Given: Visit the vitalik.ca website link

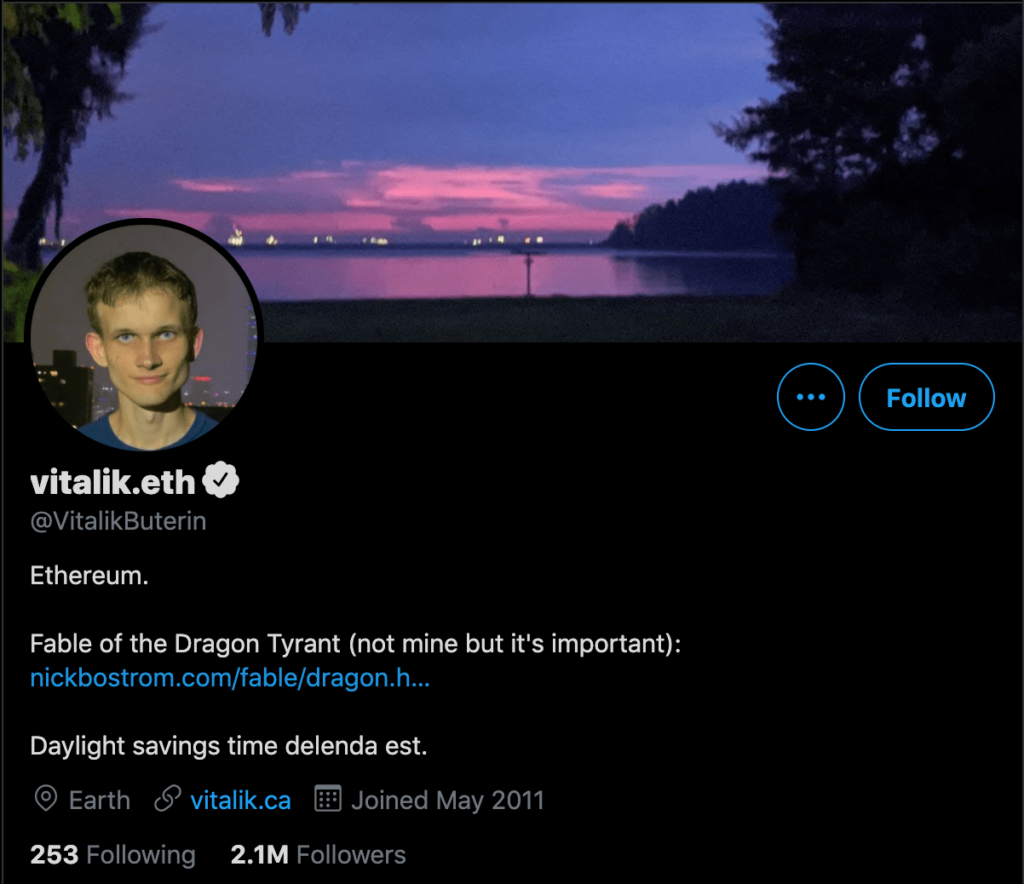Looking at the screenshot, I should pyautogui.click(x=241, y=800).
